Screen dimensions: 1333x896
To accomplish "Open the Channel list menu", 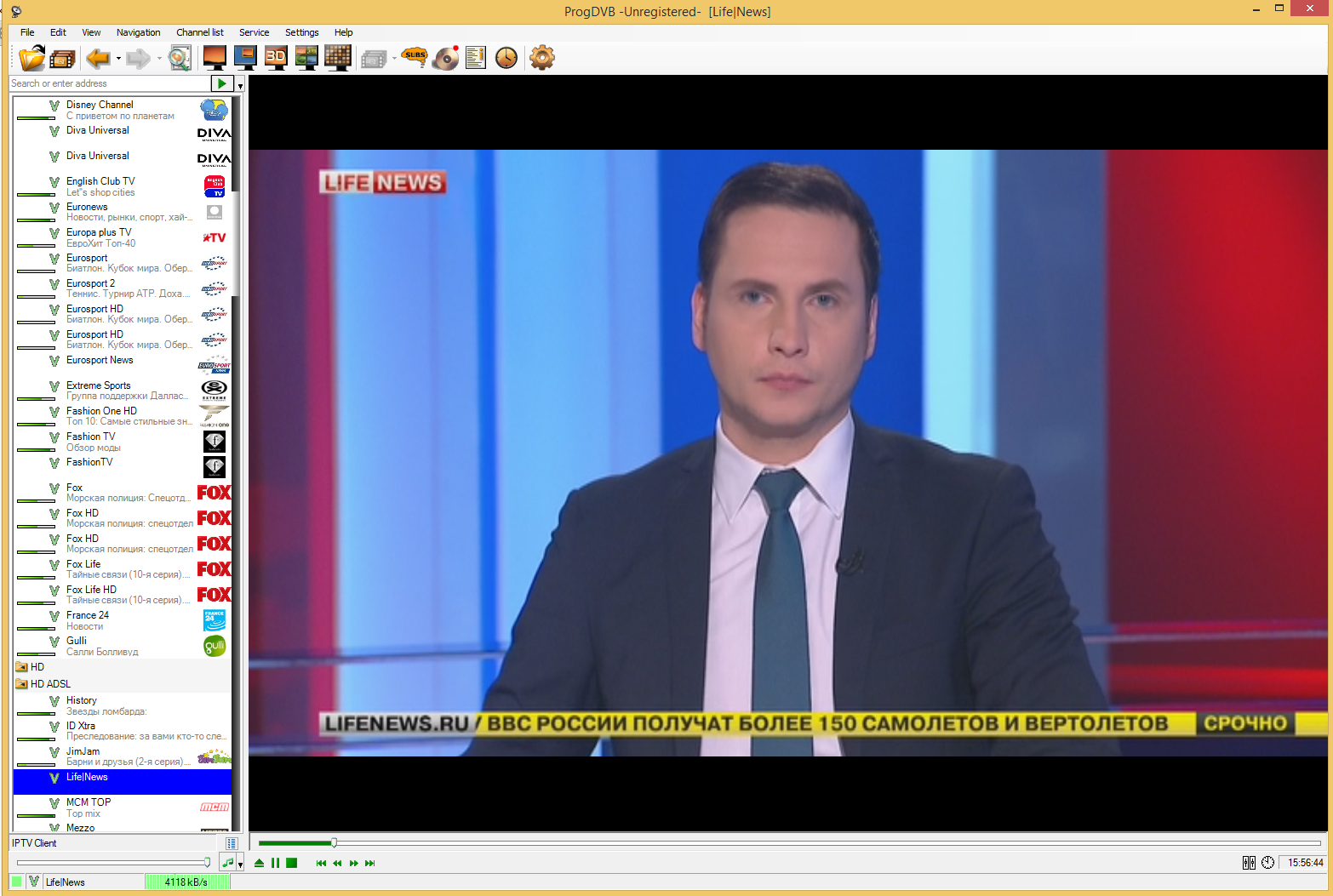I will (x=200, y=32).
